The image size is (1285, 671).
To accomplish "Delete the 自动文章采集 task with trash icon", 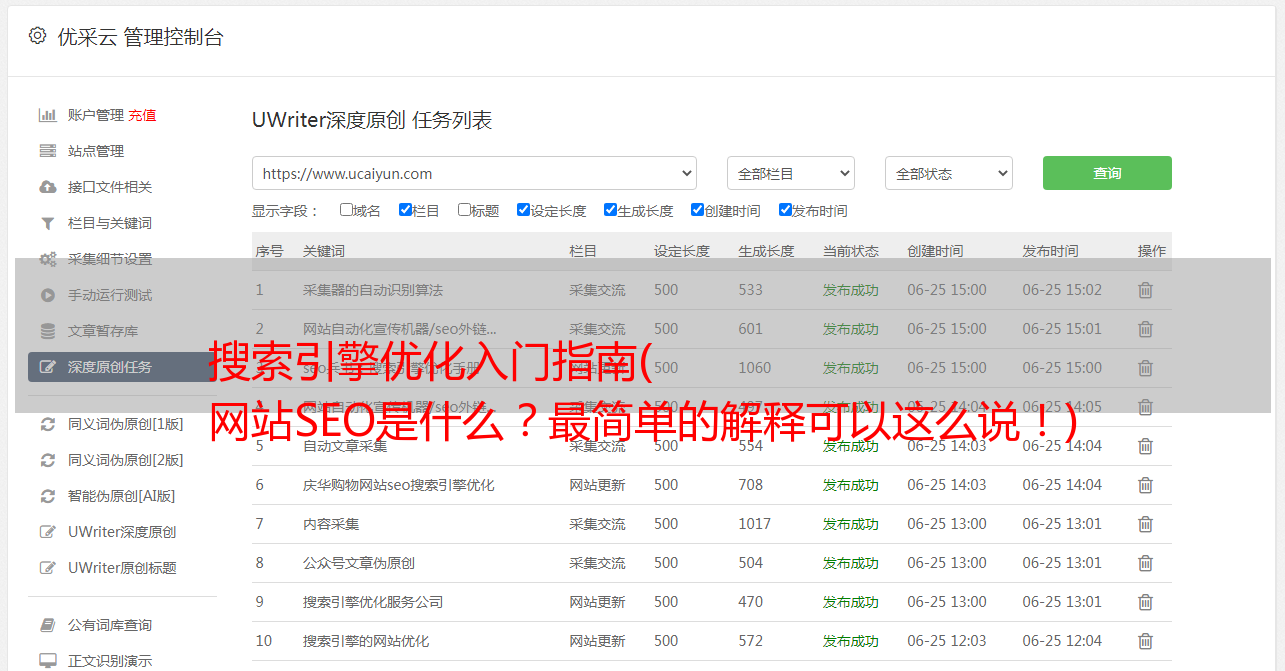I will pyautogui.click(x=1145, y=446).
